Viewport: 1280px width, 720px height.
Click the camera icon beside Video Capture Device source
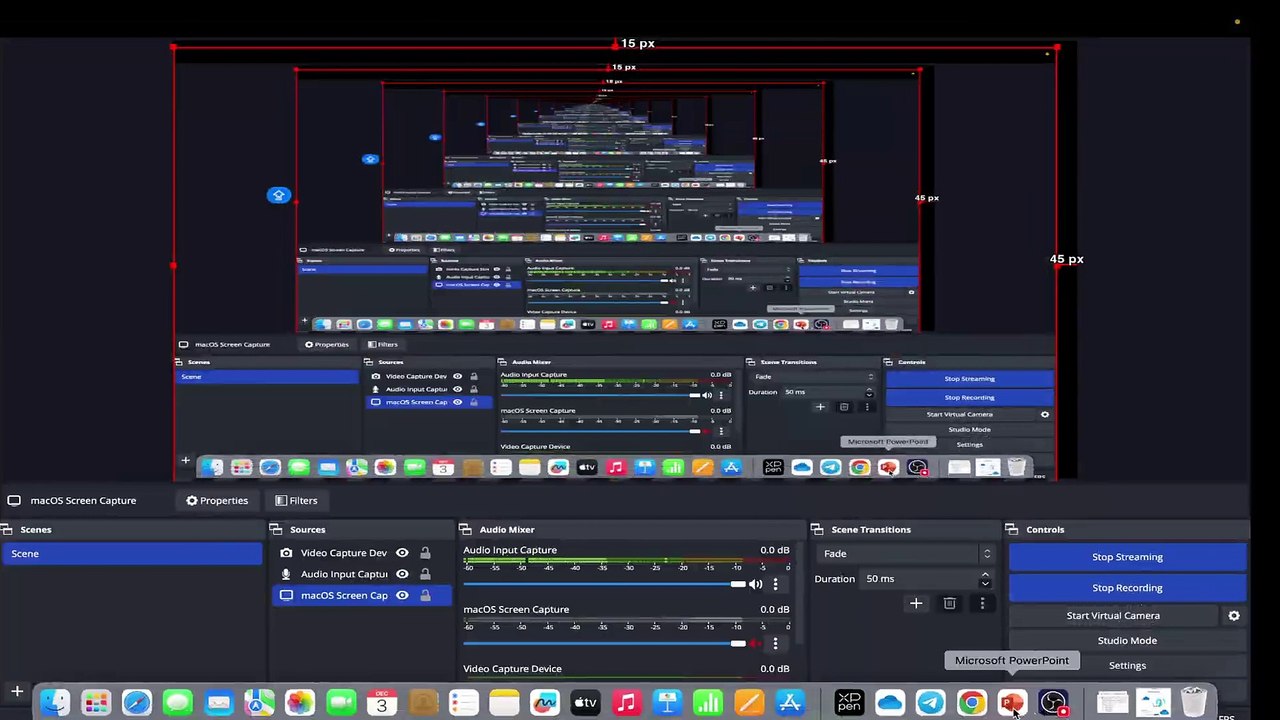click(286, 553)
